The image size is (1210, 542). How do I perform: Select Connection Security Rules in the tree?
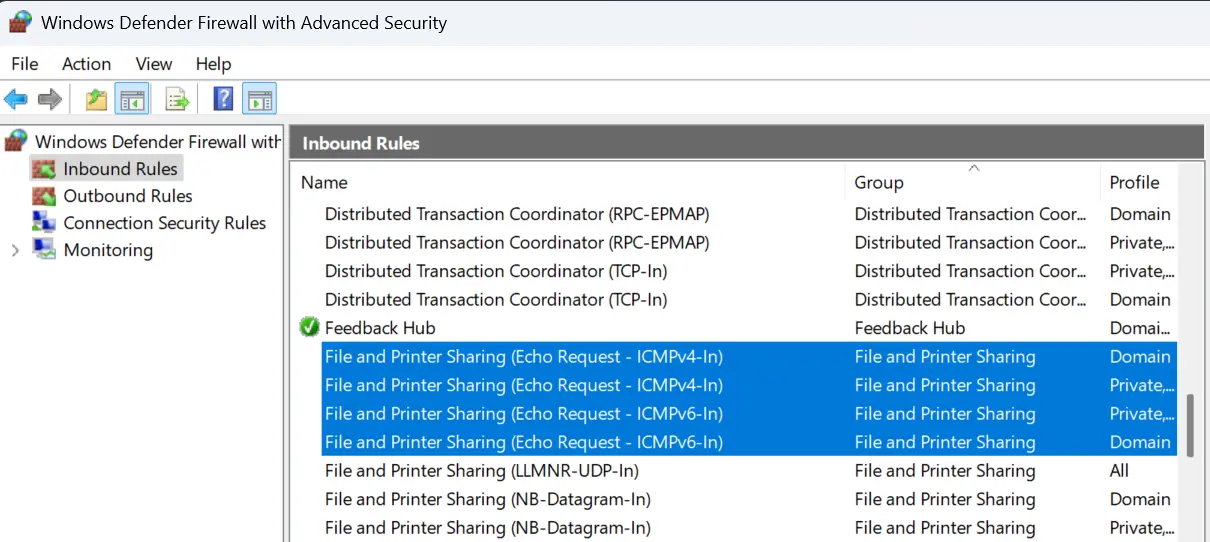(x=165, y=223)
